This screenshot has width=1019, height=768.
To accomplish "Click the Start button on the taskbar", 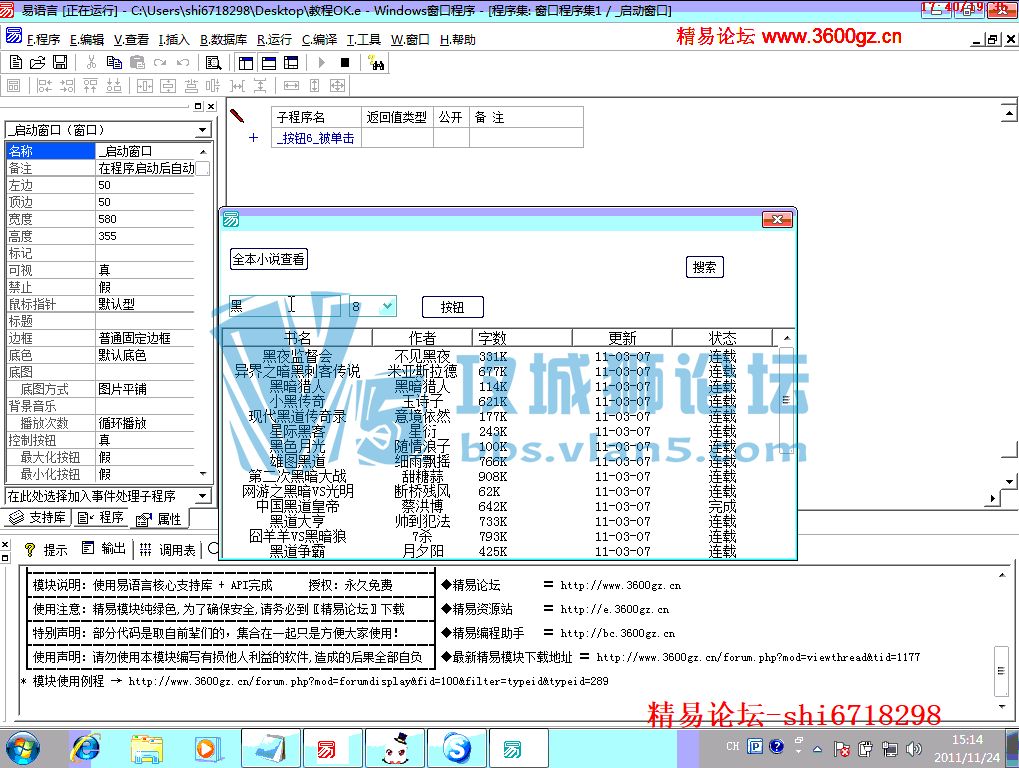I will [23, 749].
